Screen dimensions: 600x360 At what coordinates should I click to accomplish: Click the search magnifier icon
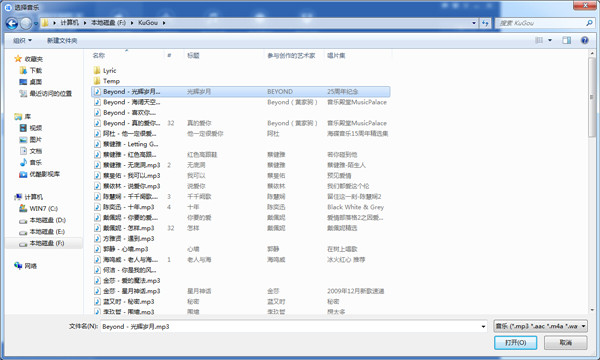click(589, 23)
